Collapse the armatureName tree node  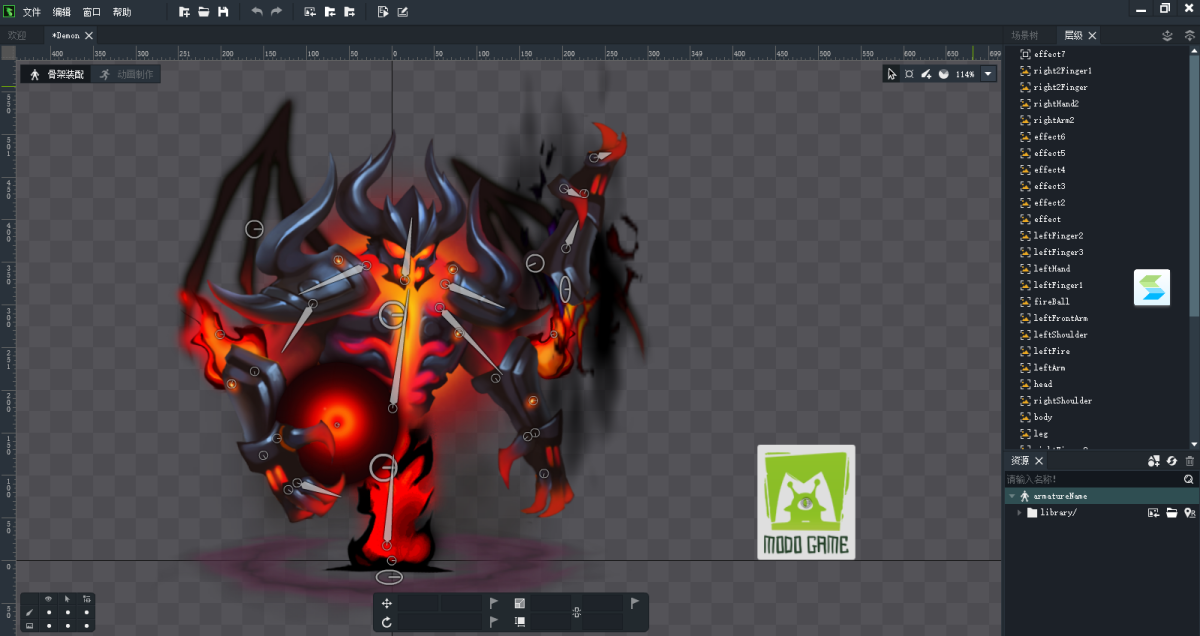pyautogui.click(x=1011, y=496)
